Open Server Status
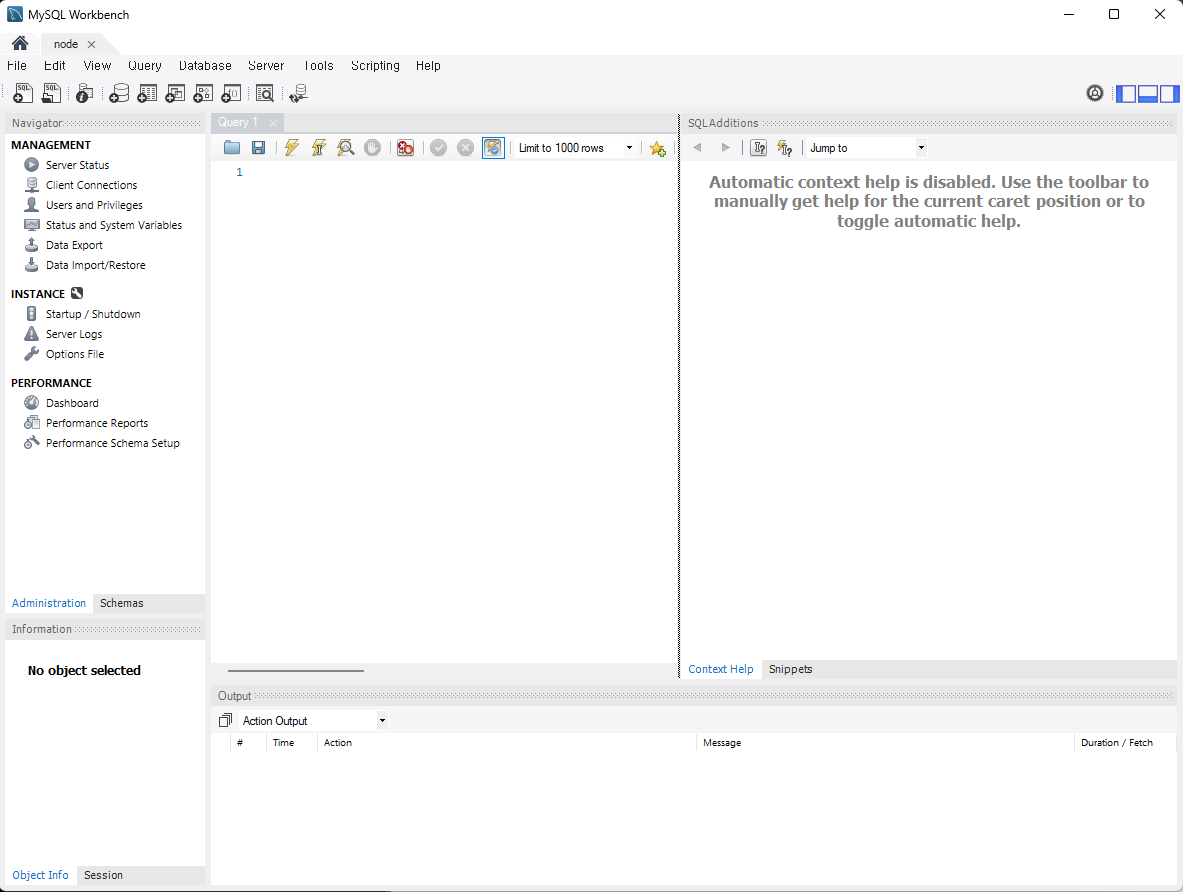 (x=77, y=165)
